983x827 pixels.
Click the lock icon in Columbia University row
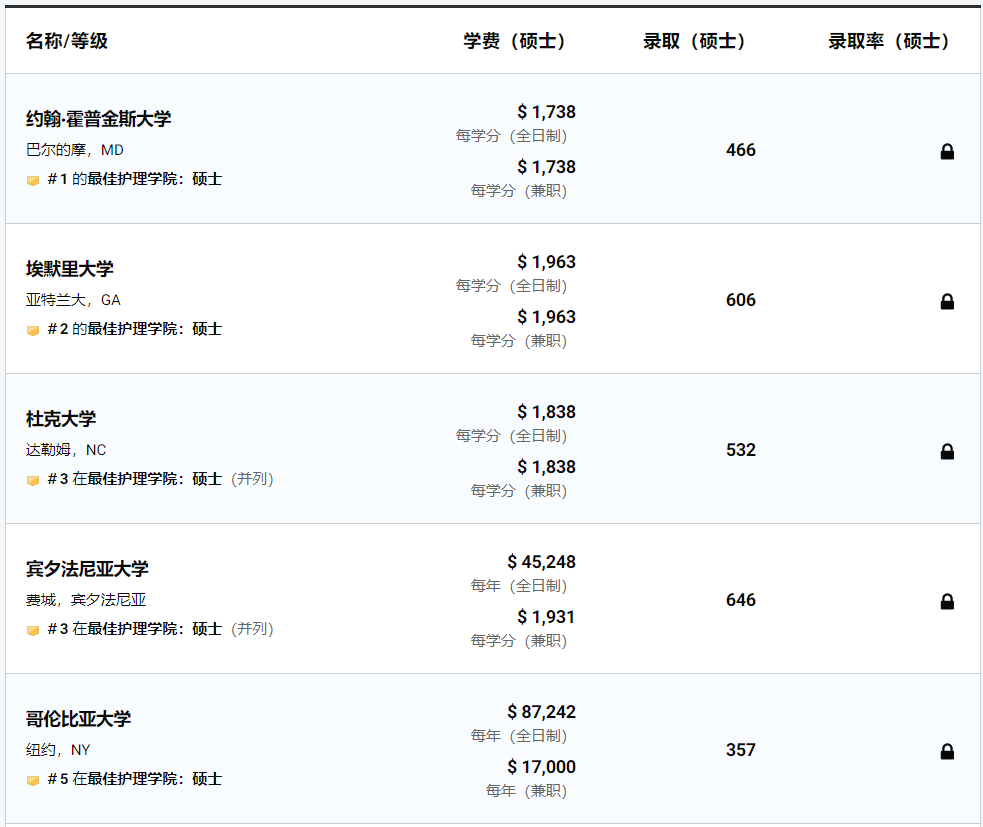[947, 752]
